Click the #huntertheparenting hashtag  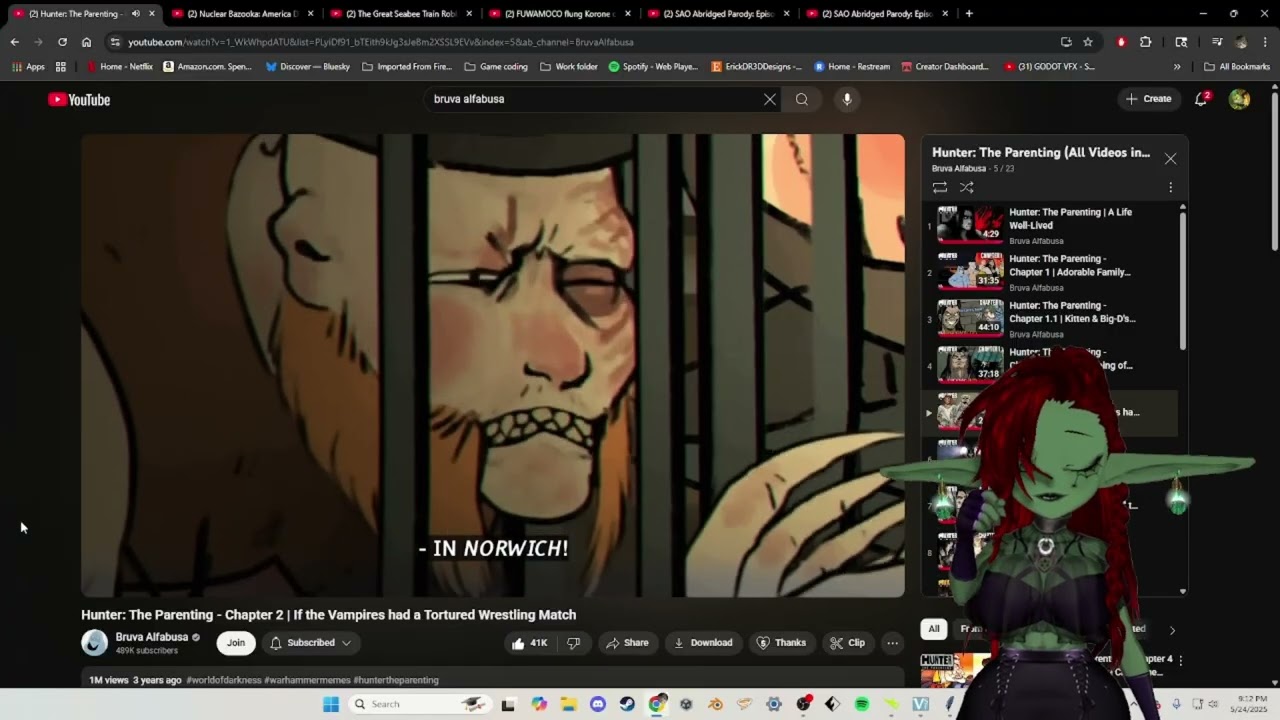click(396, 680)
